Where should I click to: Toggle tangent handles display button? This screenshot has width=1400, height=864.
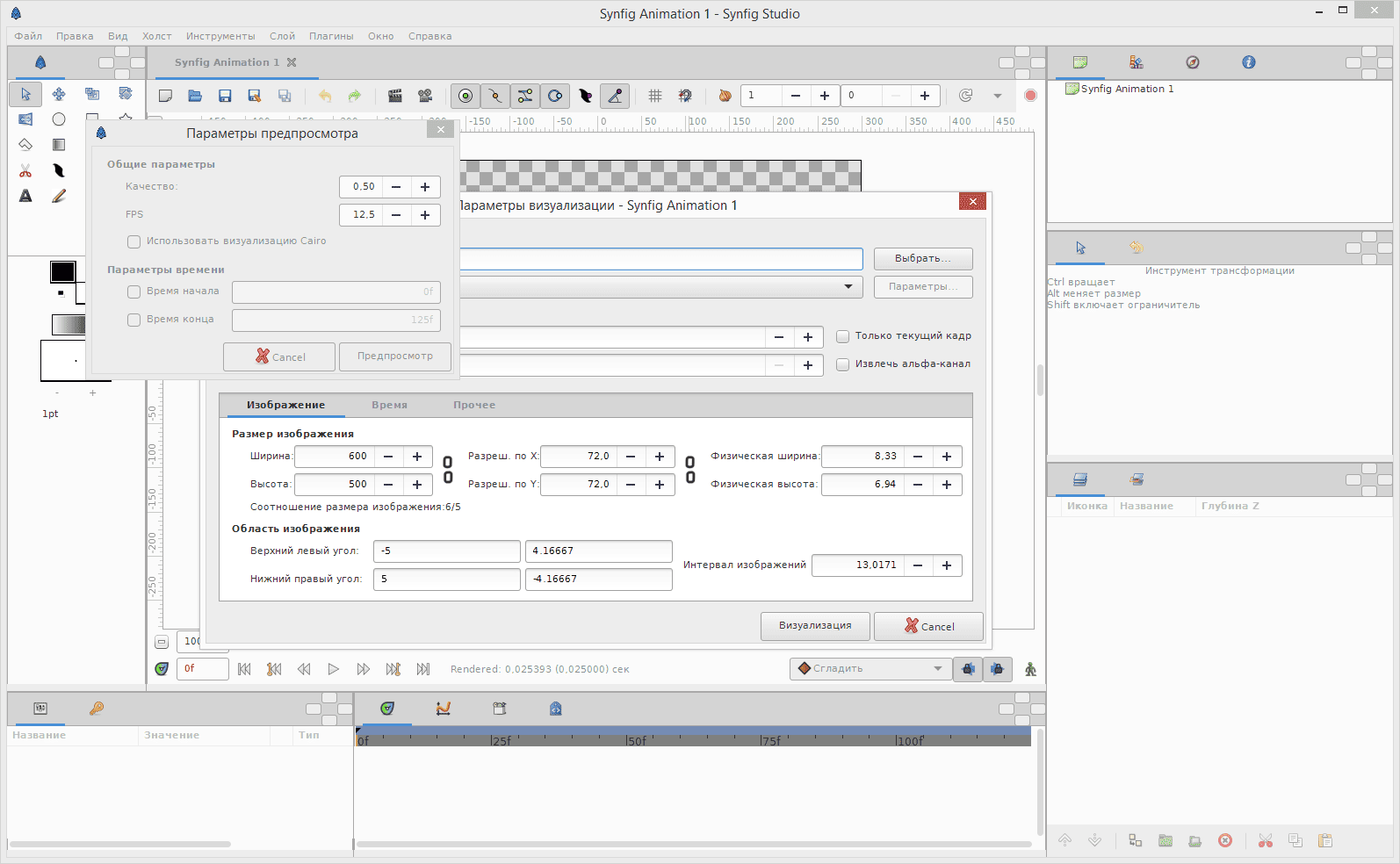pos(525,96)
